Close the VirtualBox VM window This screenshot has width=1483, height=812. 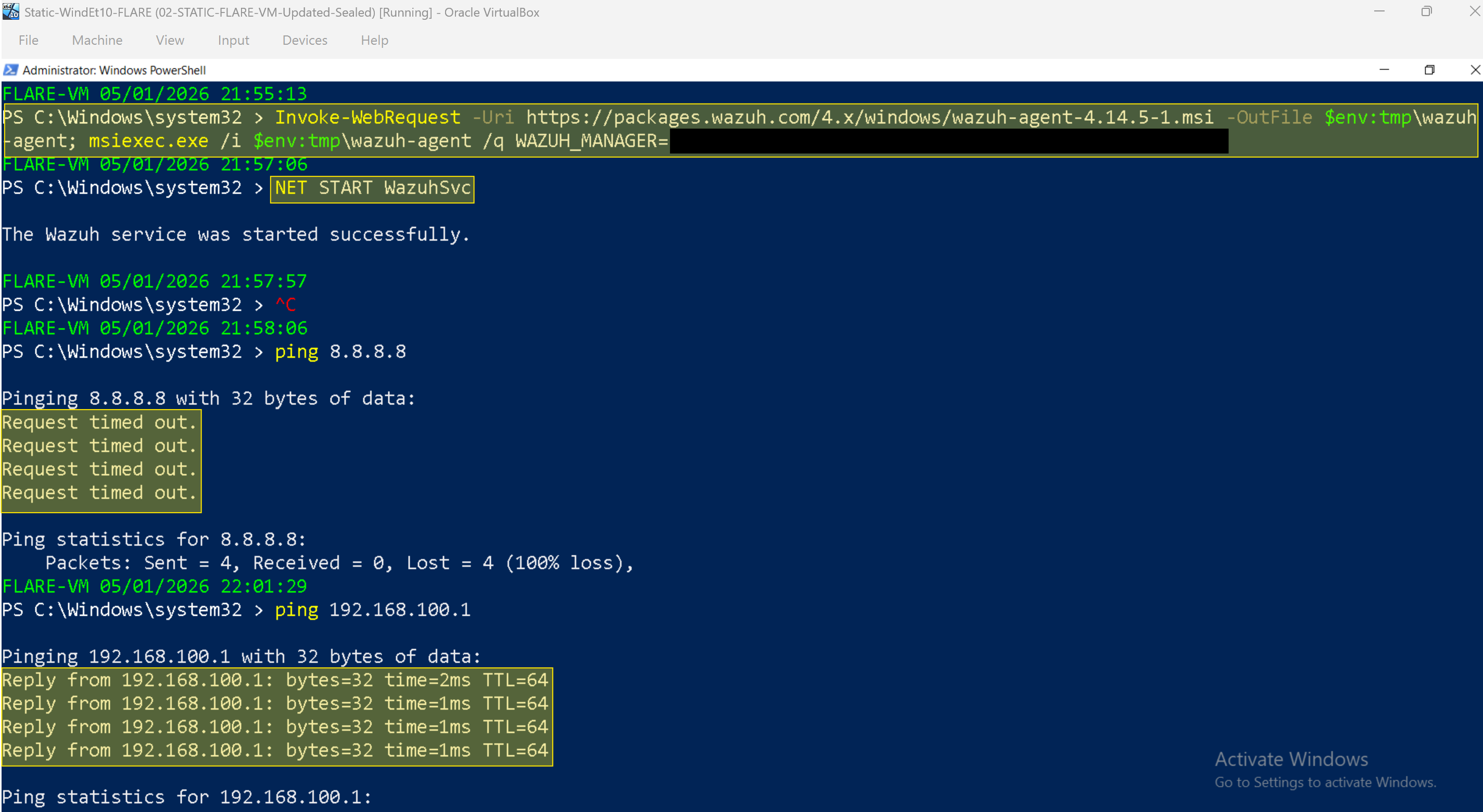(x=1474, y=11)
